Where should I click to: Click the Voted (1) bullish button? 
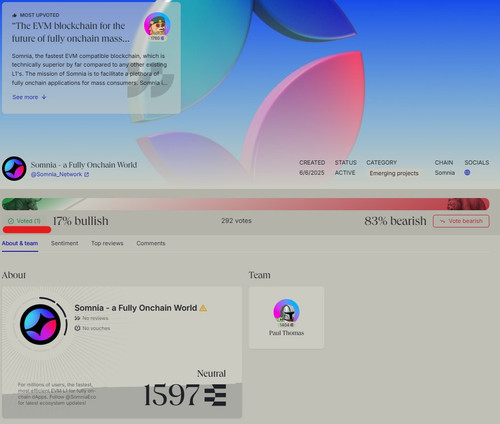(24, 221)
